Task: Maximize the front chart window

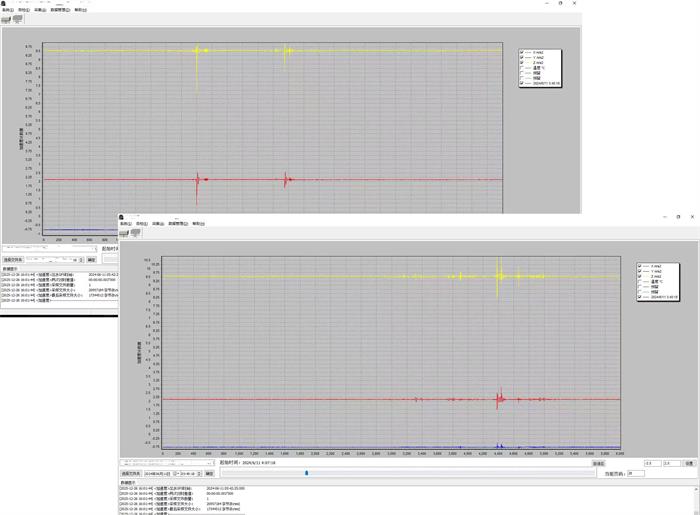Action: click(678, 216)
